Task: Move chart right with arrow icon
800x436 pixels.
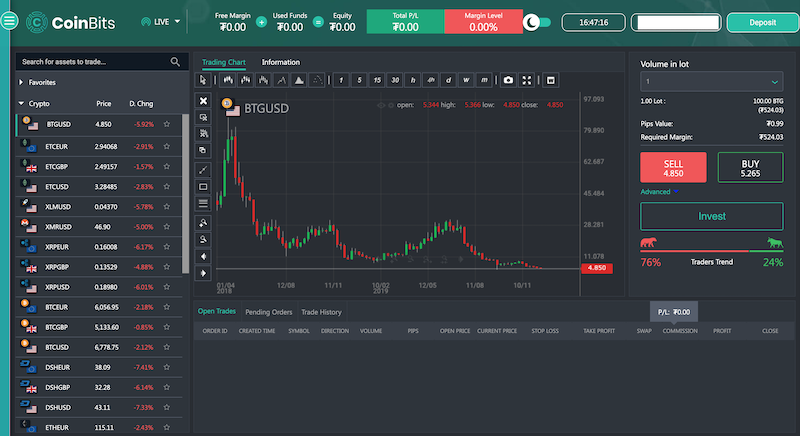Action: pos(203,273)
